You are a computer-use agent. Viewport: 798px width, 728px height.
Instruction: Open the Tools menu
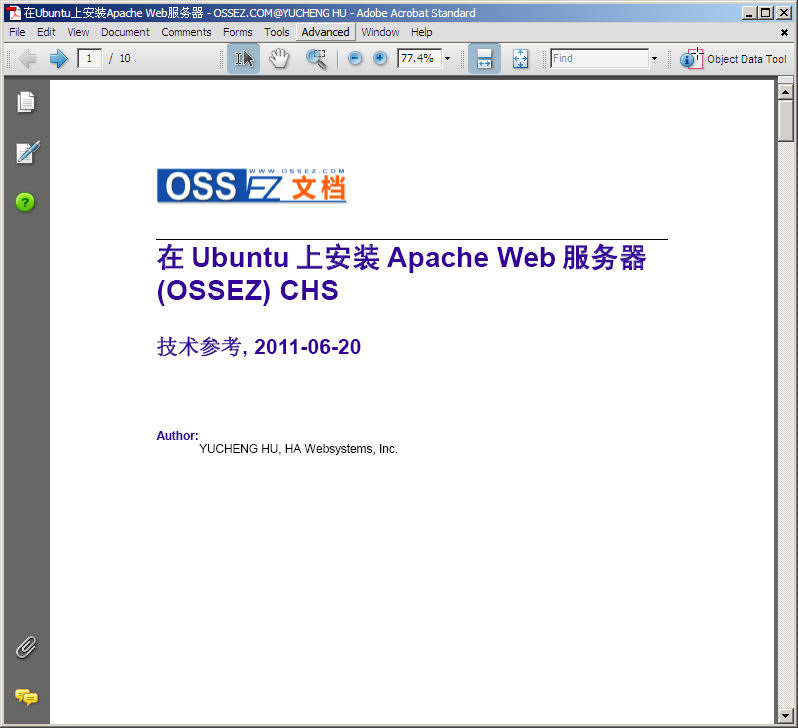(277, 32)
